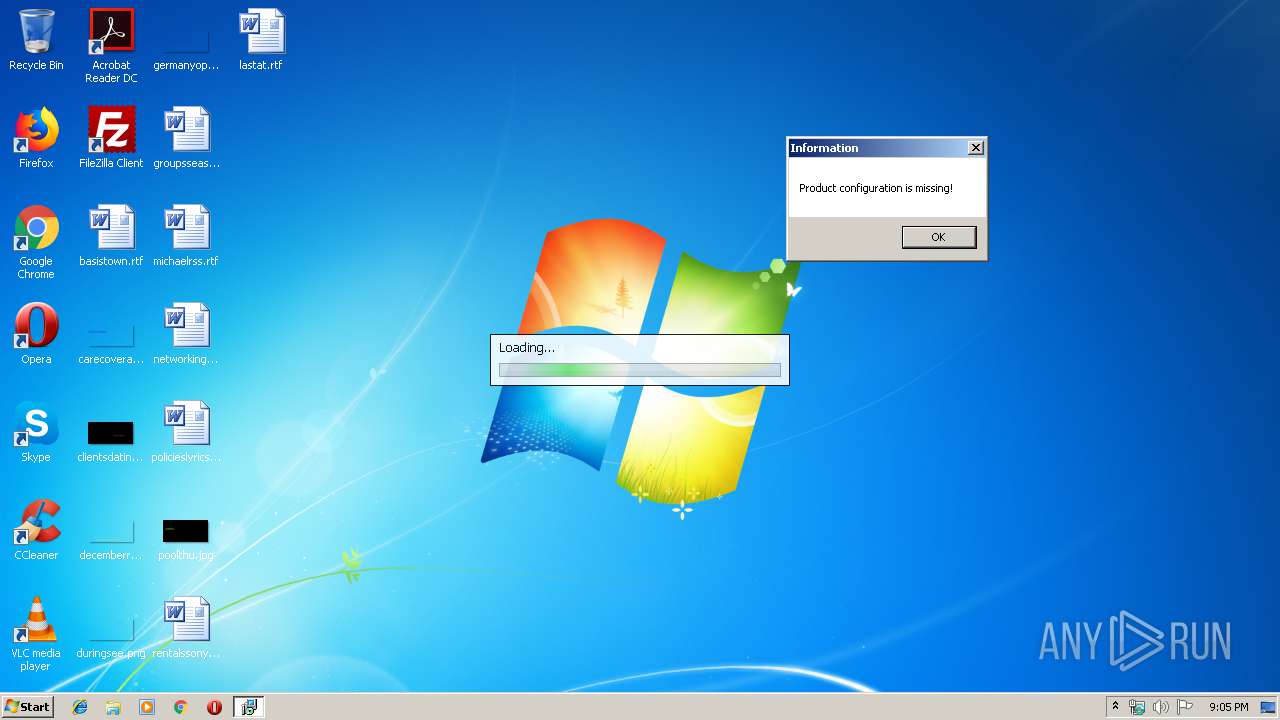Open Windows Media Player taskbar icon
This screenshot has width=1280, height=720.
point(147,707)
